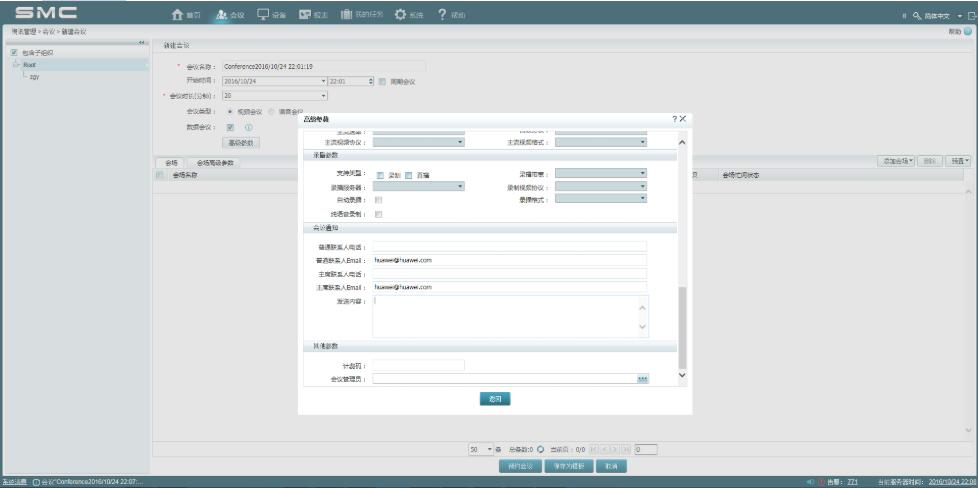Click the 771 alarm count link in status bar
The image size is (978, 488).
[851, 481]
